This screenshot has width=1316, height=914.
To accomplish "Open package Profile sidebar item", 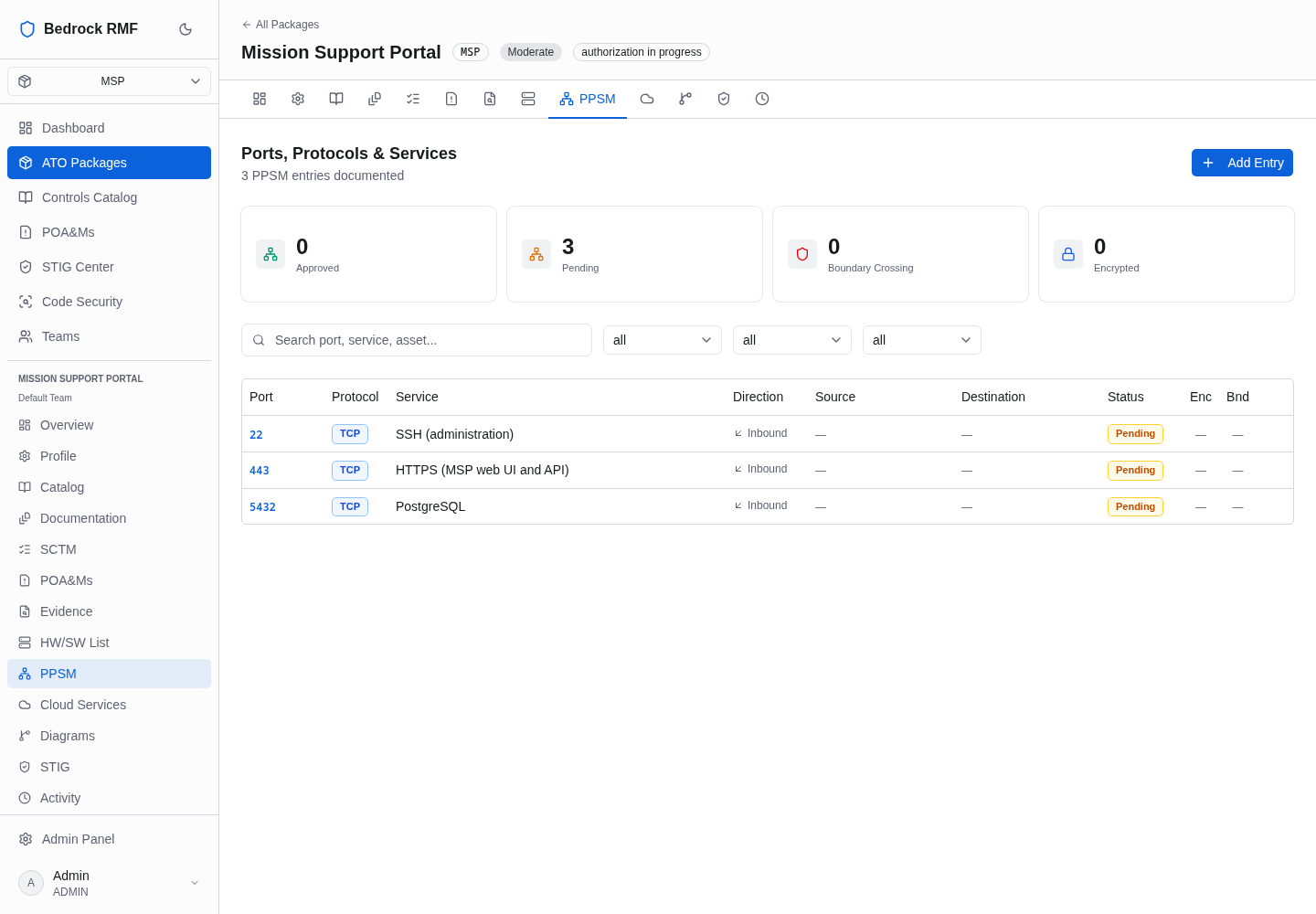I will click(110, 456).
